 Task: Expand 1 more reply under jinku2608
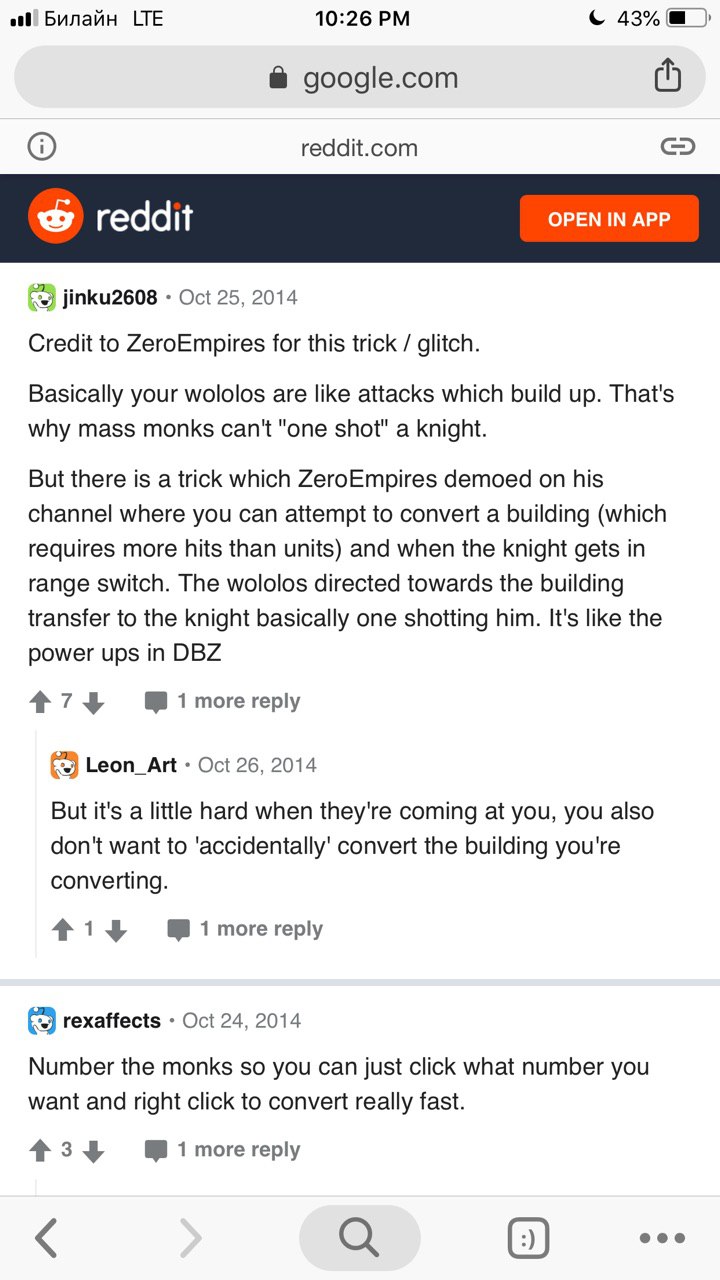coord(223,701)
